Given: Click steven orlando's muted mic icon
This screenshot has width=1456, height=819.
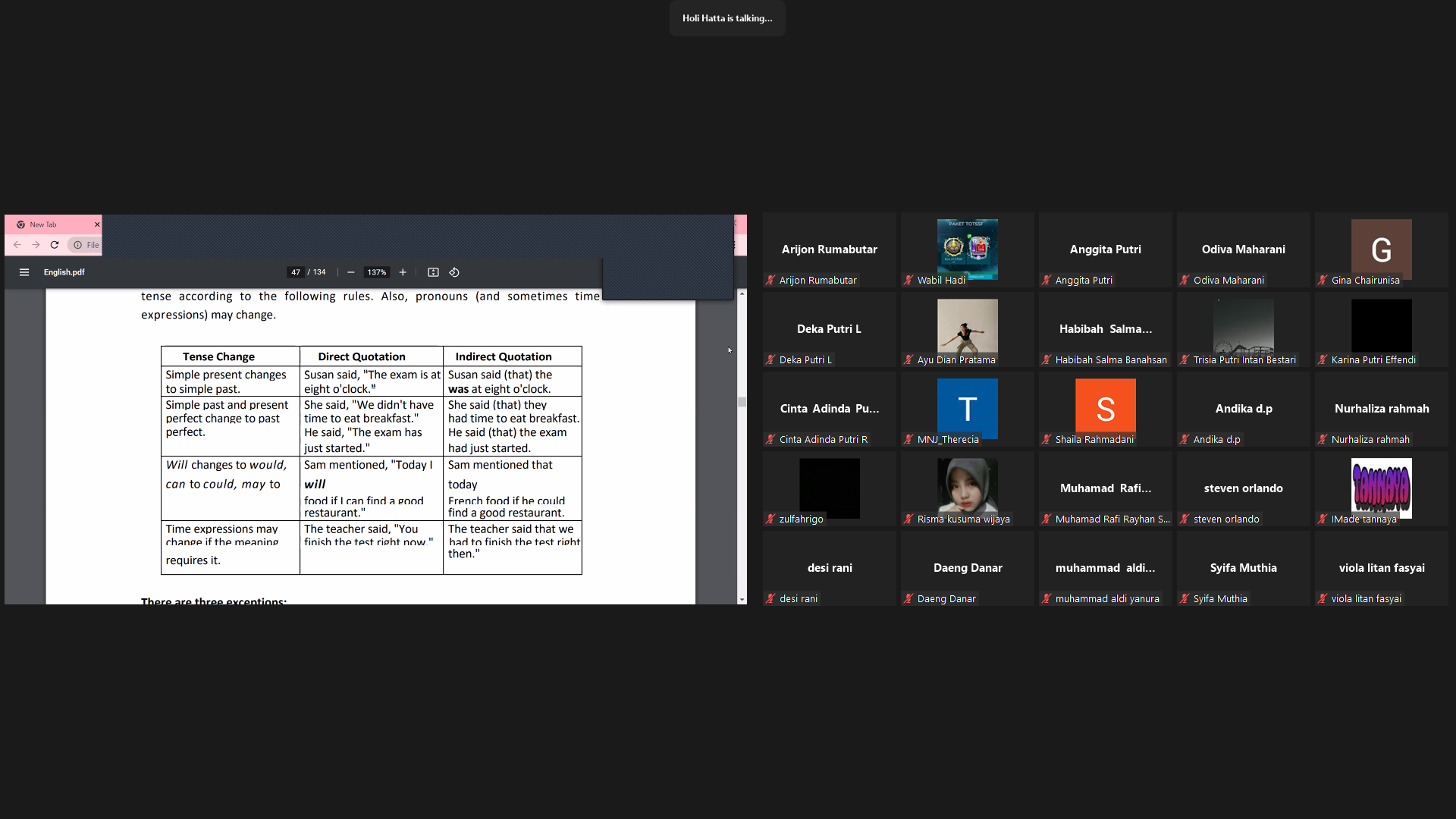Looking at the screenshot, I should (x=1185, y=519).
